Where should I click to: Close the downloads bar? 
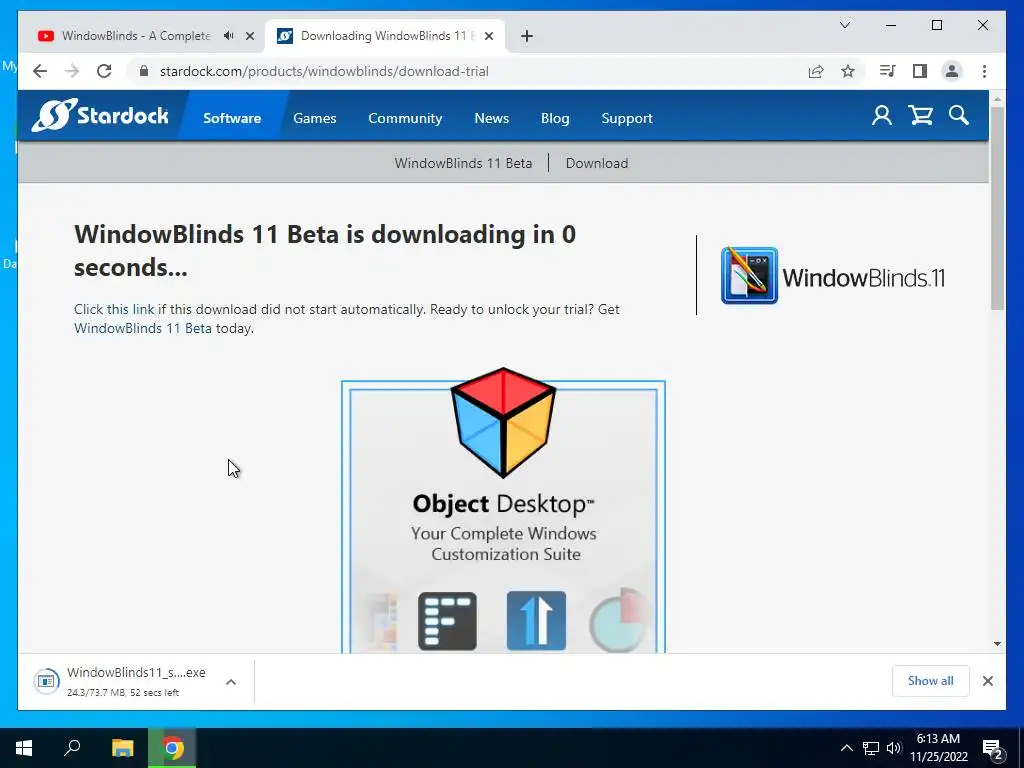pyautogui.click(x=987, y=681)
